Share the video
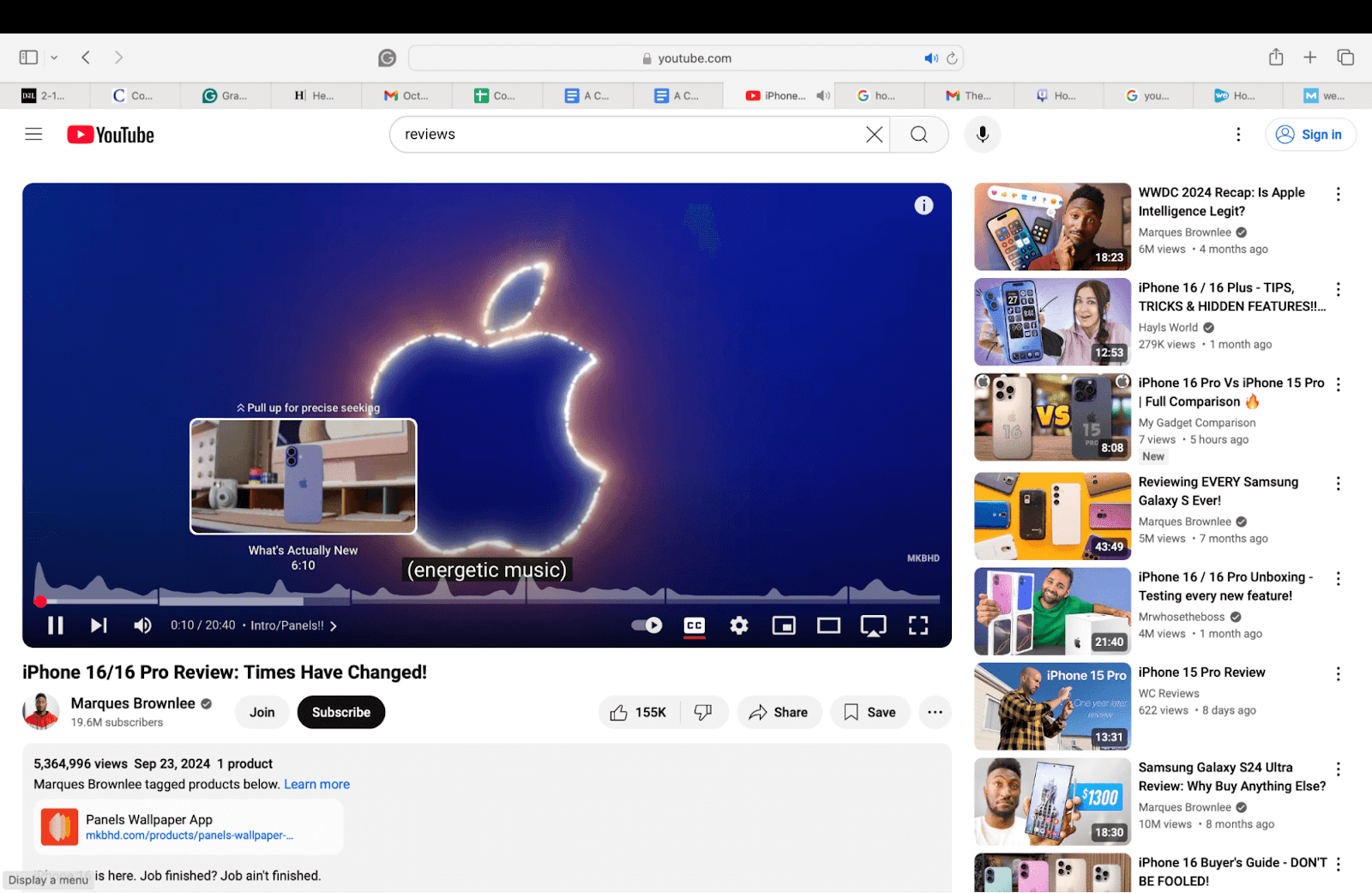 coord(779,712)
